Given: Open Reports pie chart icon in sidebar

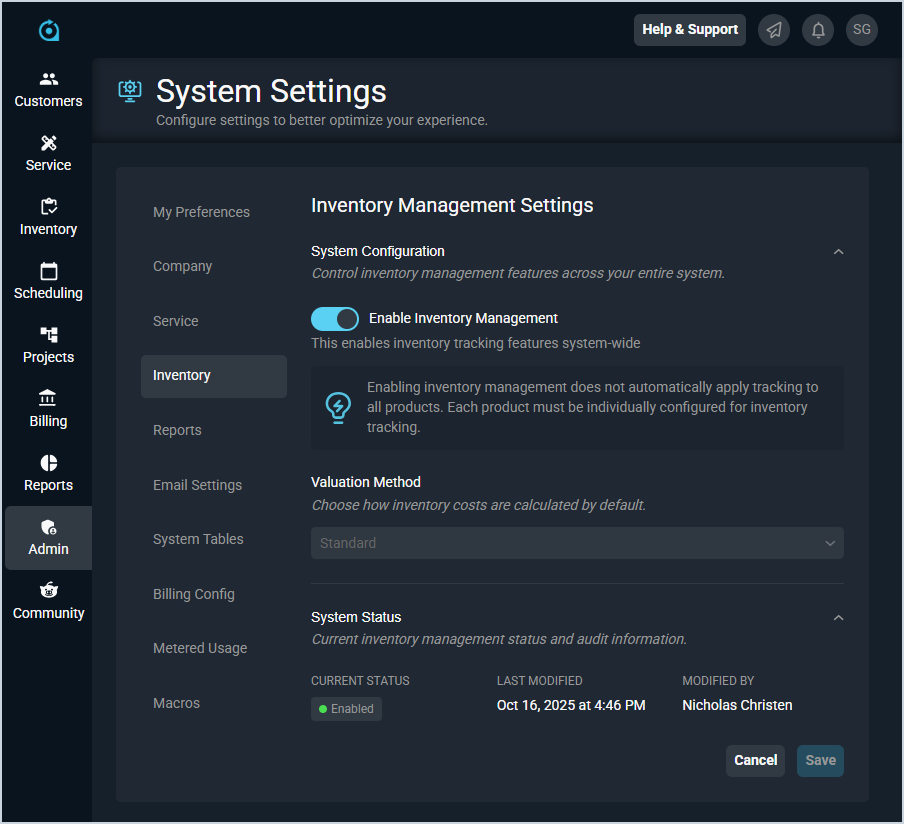Looking at the screenshot, I should coord(48,463).
